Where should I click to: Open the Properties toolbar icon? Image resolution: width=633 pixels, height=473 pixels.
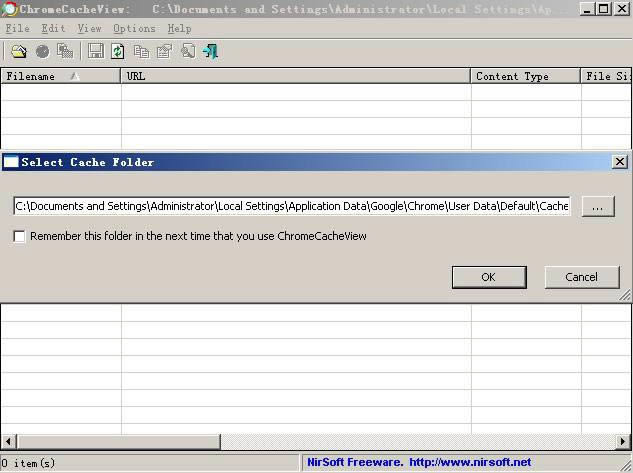[164, 51]
